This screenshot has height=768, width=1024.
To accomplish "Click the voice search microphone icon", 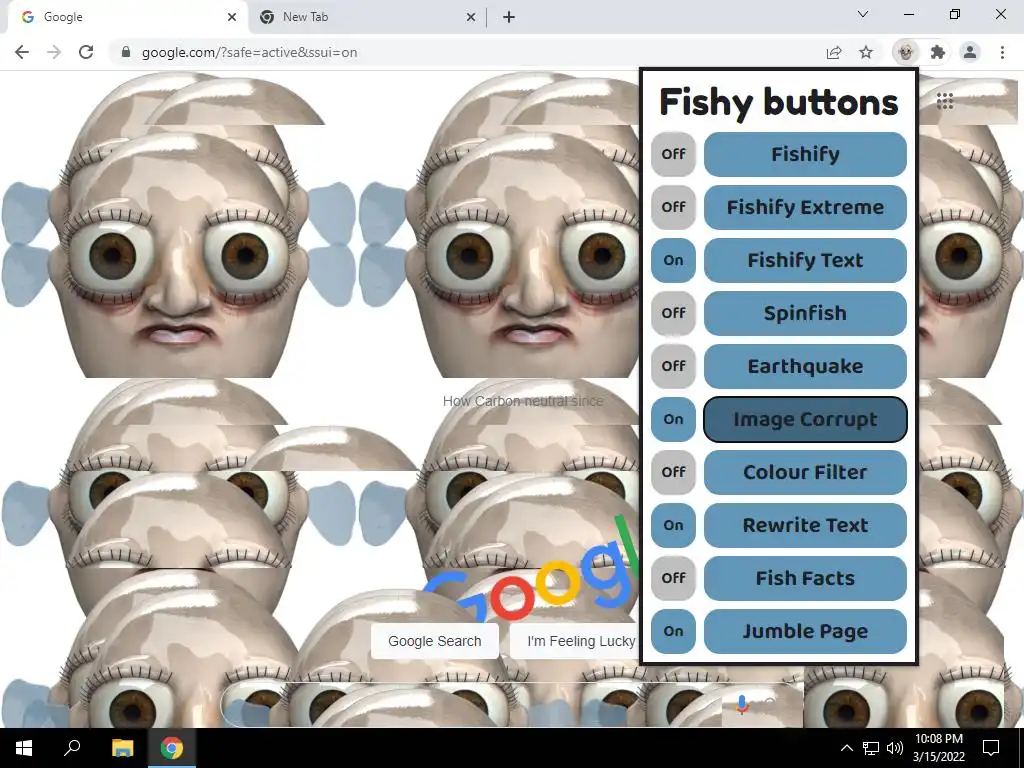I will point(742,704).
